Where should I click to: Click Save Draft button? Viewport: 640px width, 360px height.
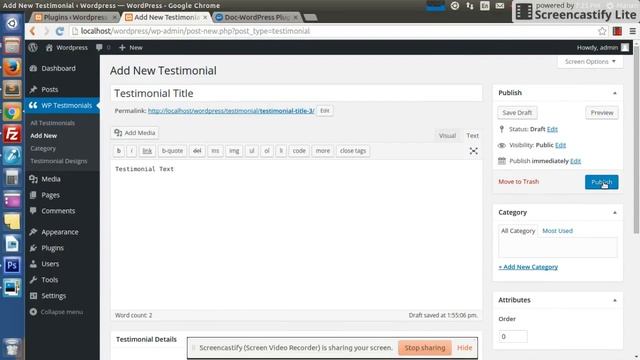[517, 113]
